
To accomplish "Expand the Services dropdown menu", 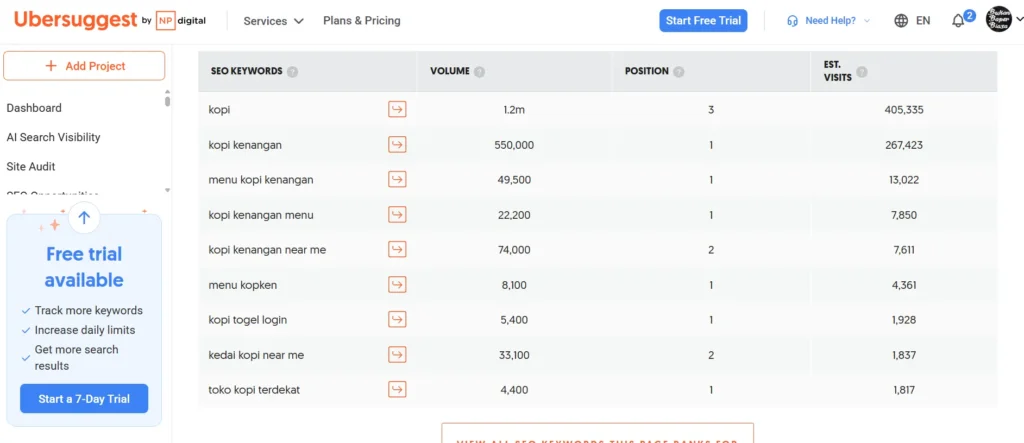I will point(274,21).
